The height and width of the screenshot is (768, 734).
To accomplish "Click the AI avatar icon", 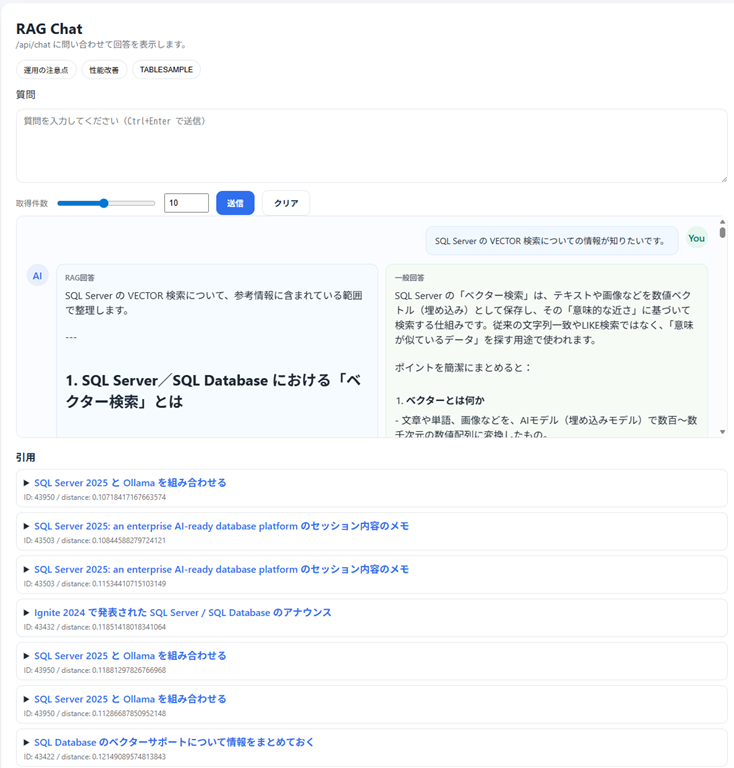I will pos(38,276).
